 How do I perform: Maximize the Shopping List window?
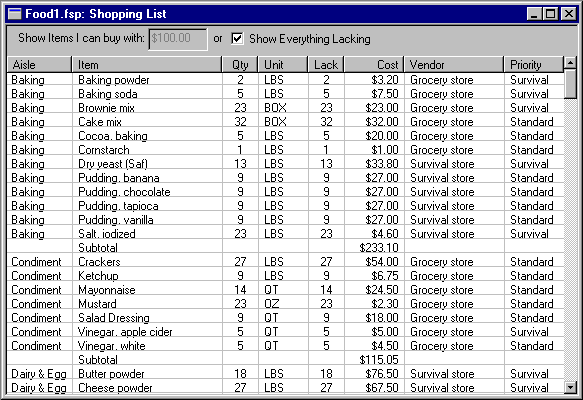pos(550,14)
